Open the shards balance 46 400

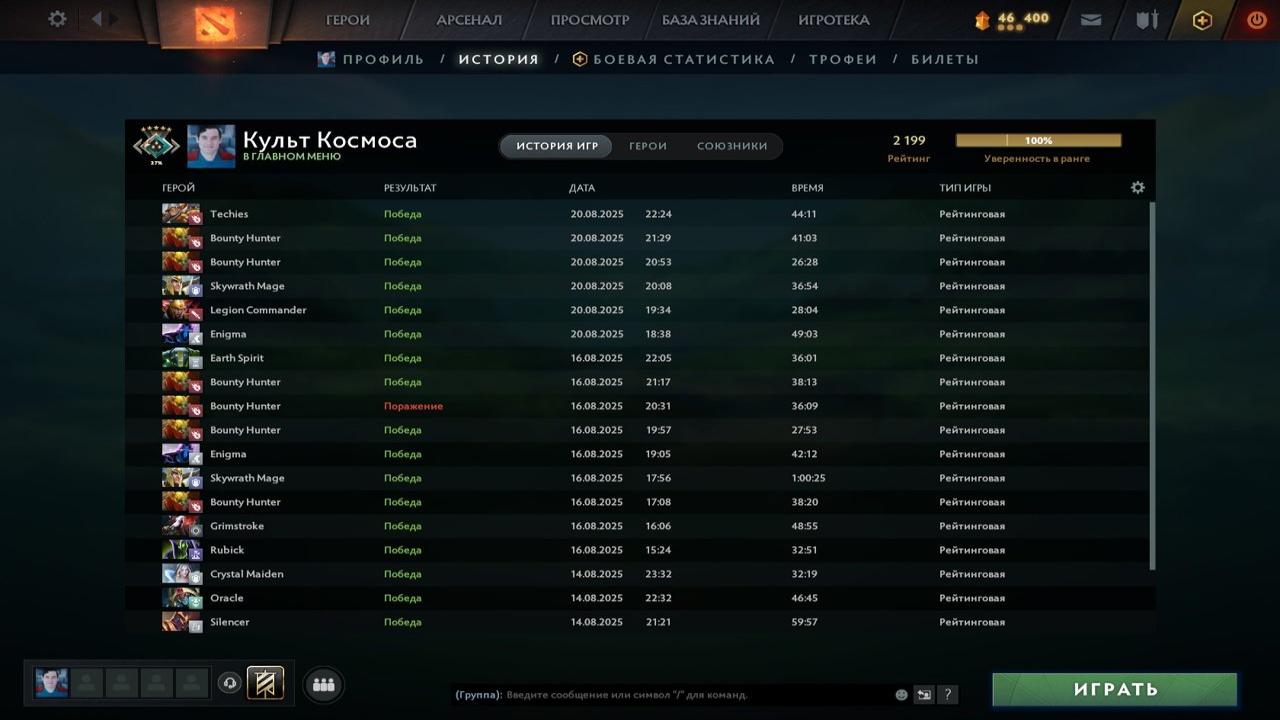click(x=1012, y=19)
